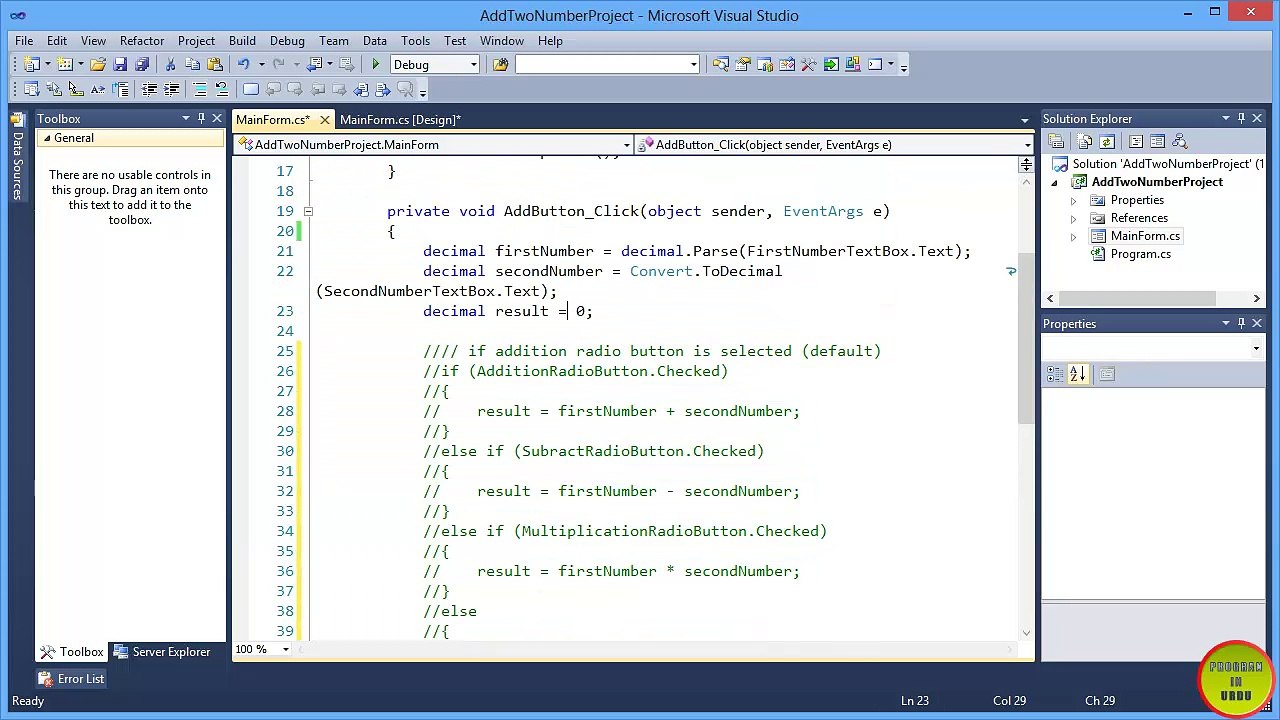
Task: Cut selection using the scissors icon
Action: point(170,64)
